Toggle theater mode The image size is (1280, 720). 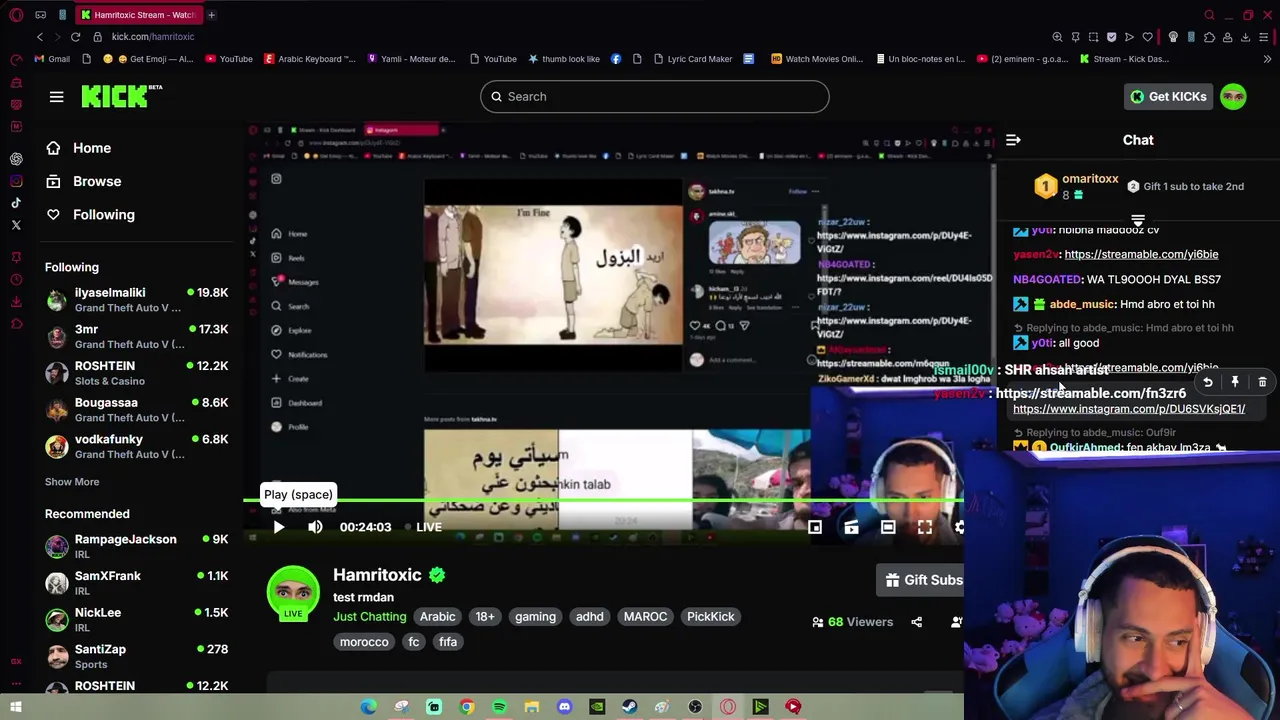pyautogui.click(x=888, y=527)
